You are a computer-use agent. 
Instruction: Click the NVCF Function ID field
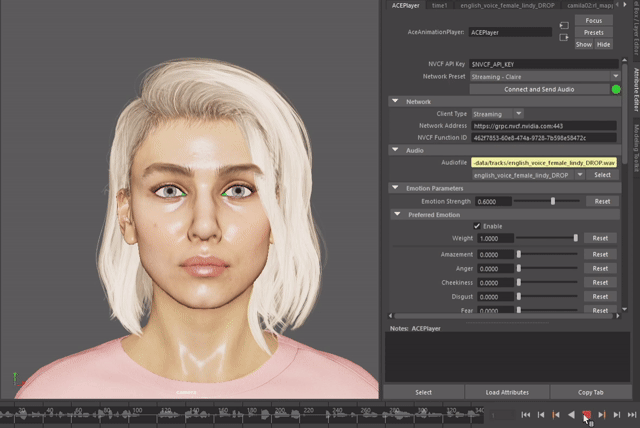coord(544,138)
